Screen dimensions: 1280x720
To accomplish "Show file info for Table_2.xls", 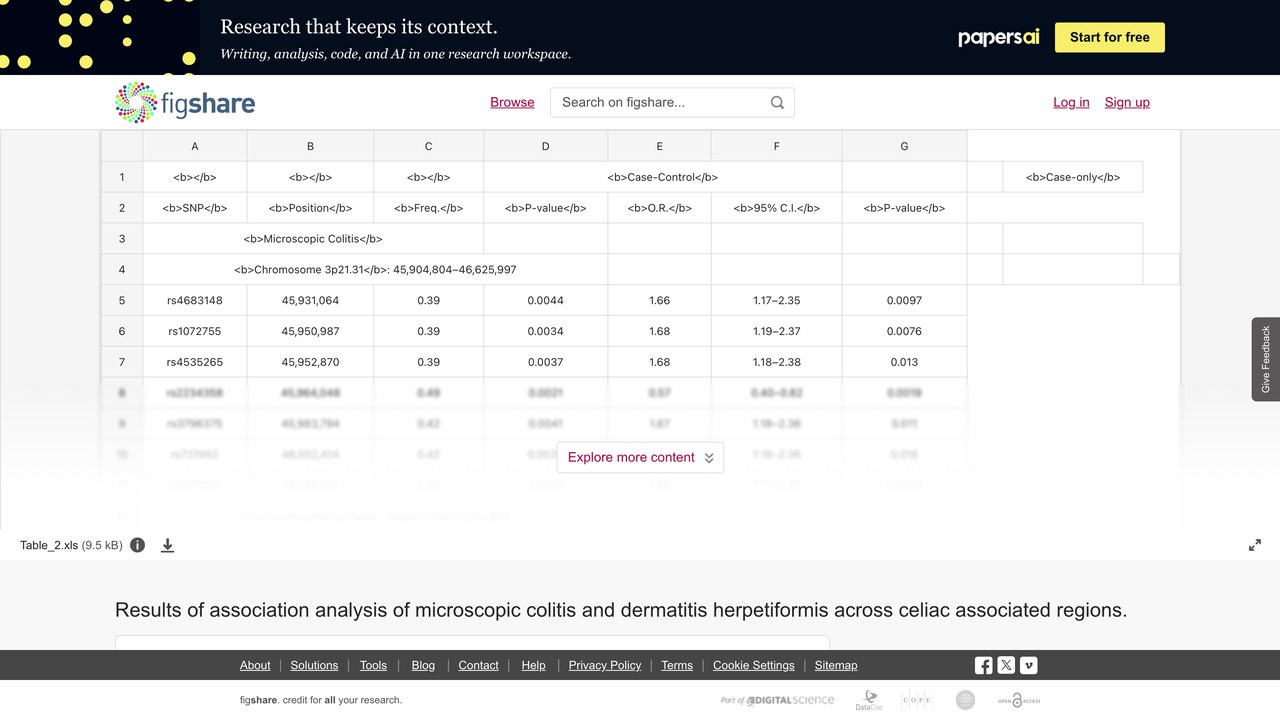I will point(138,545).
